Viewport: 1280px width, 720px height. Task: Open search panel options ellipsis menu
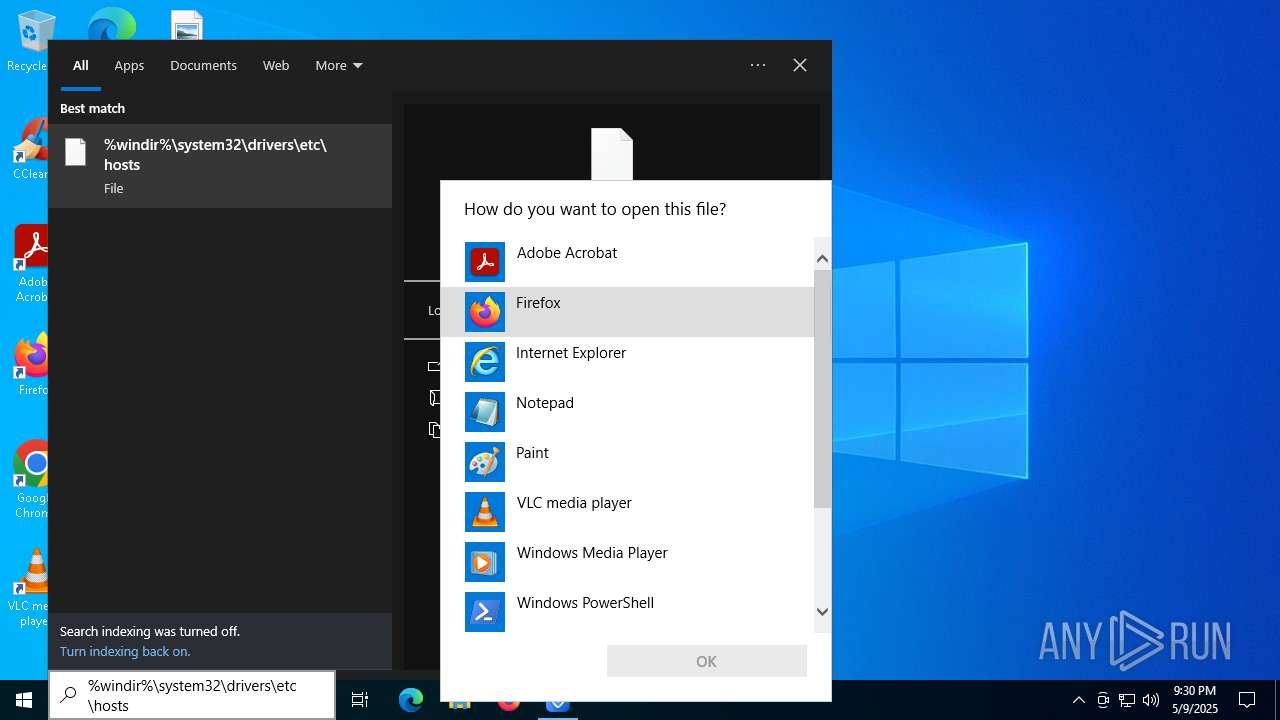(x=758, y=65)
